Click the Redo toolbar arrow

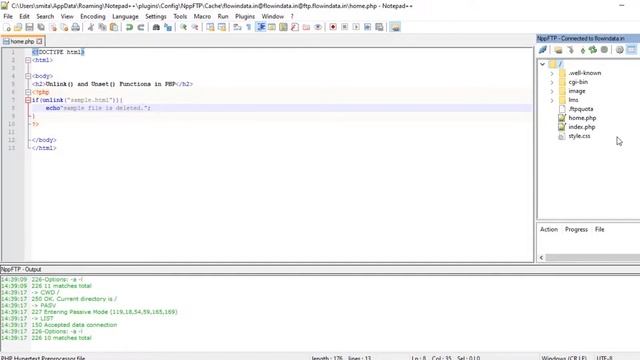click(x=141, y=27)
